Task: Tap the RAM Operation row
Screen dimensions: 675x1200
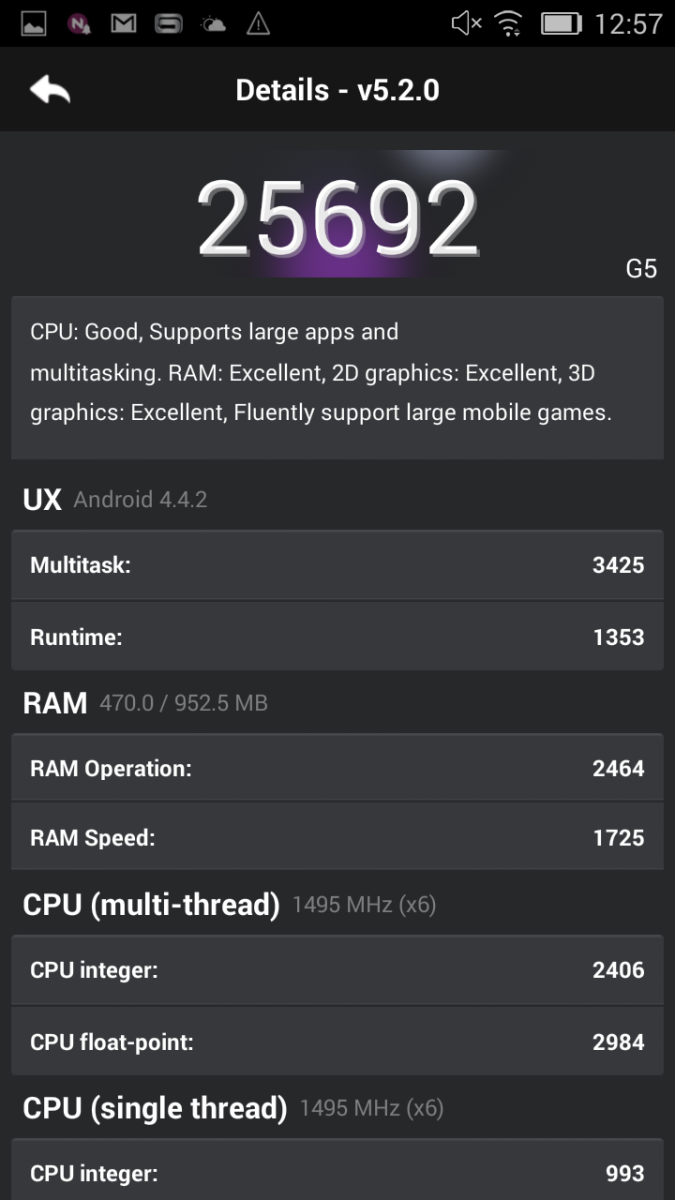Action: 337,768
